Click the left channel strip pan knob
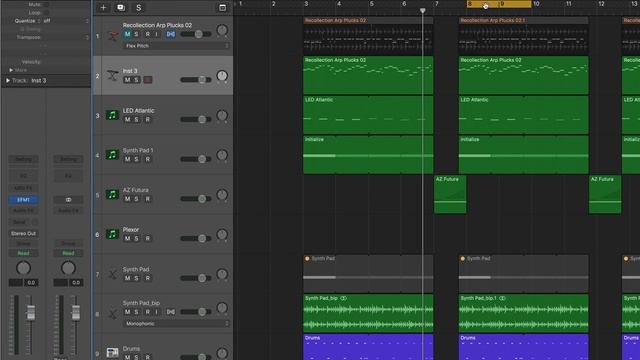 tap(23, 268)
